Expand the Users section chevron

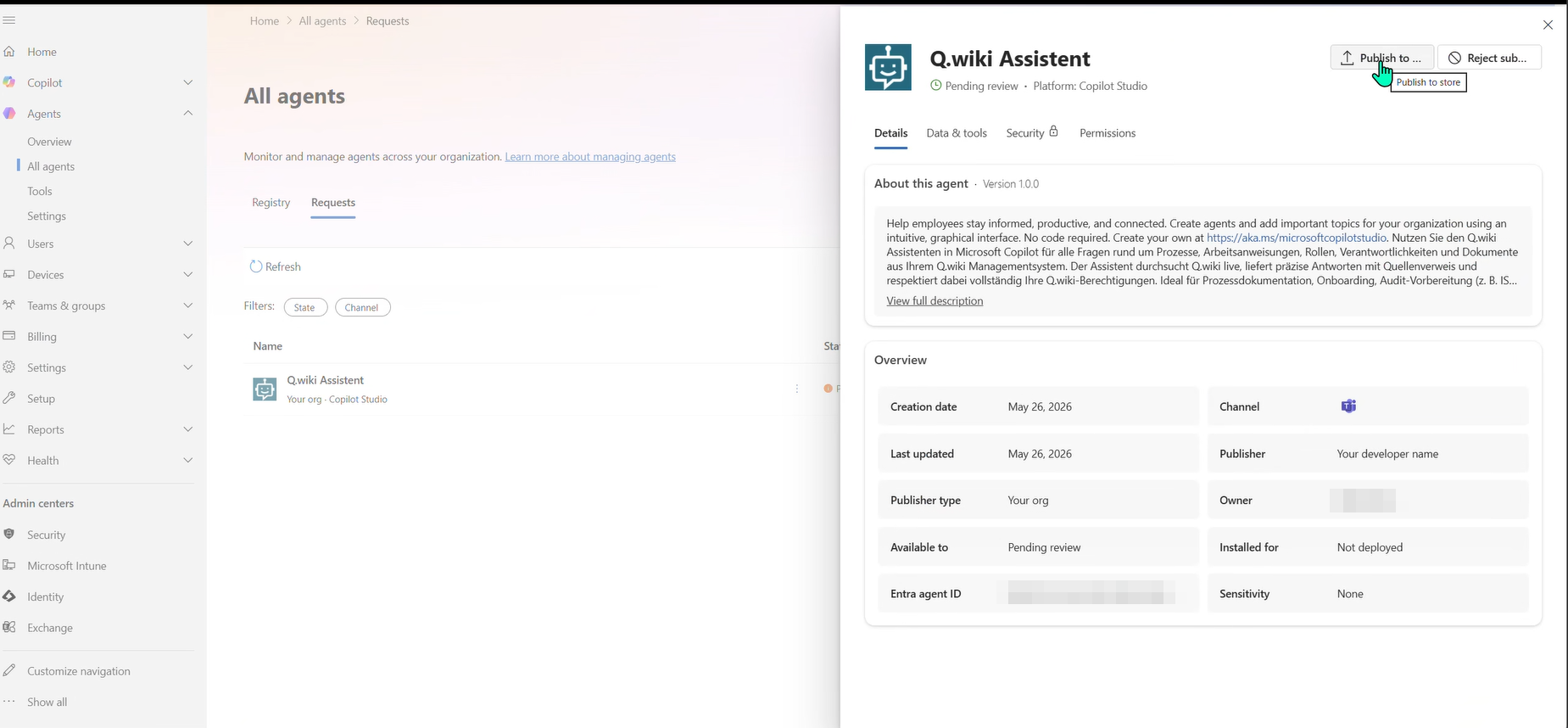click(188, 244)
